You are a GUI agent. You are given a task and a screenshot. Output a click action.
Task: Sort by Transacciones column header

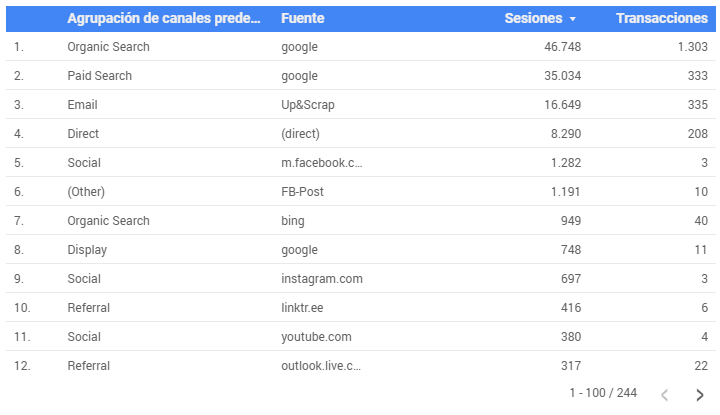pos(662,18)
